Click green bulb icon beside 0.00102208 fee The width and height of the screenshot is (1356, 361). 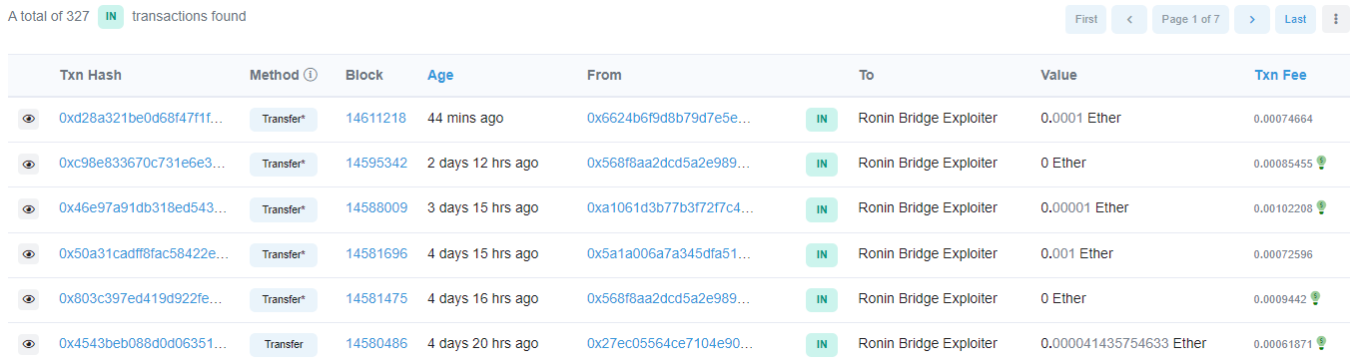point(1321,207)
